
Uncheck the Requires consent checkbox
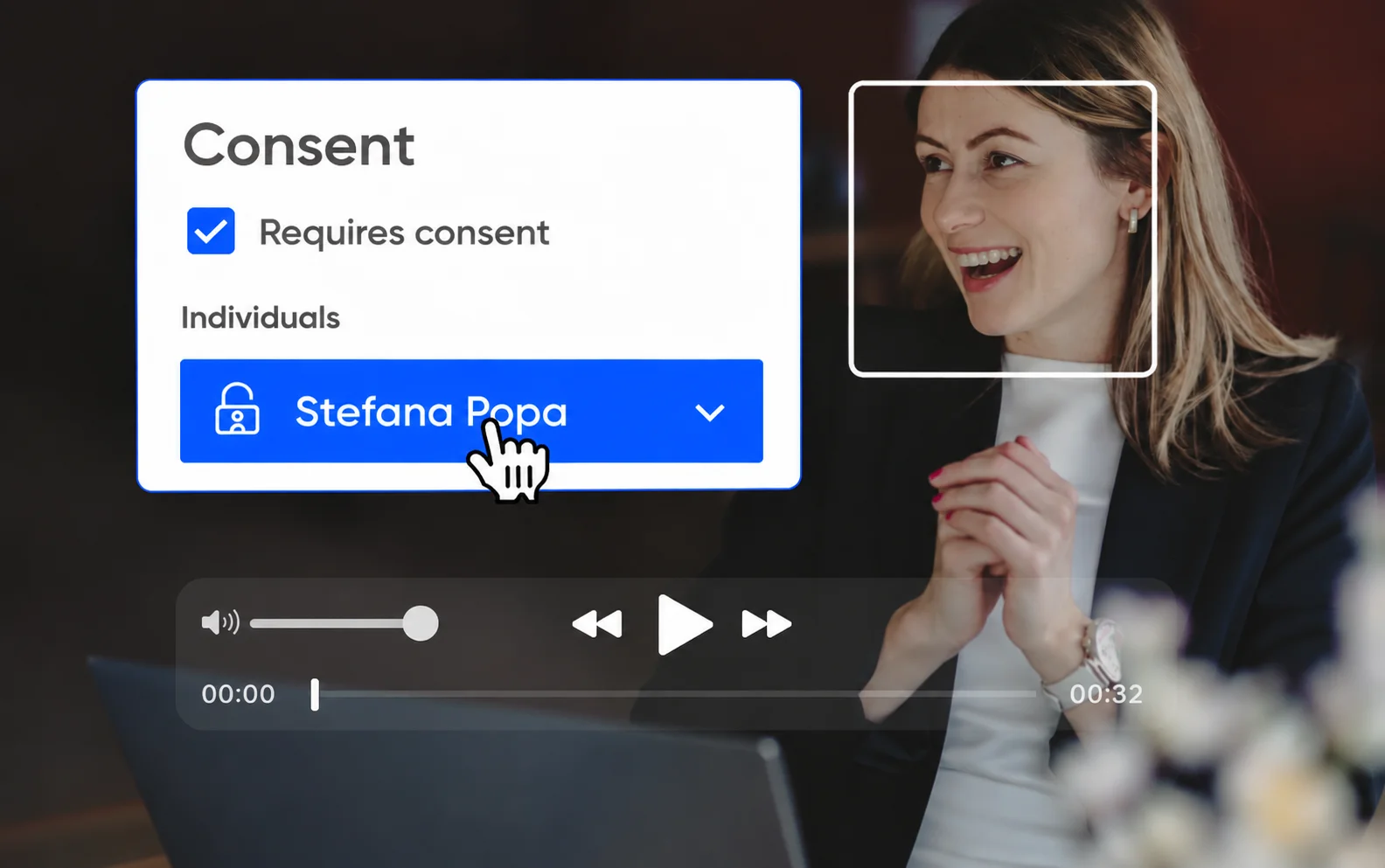(x=211, y=231)
